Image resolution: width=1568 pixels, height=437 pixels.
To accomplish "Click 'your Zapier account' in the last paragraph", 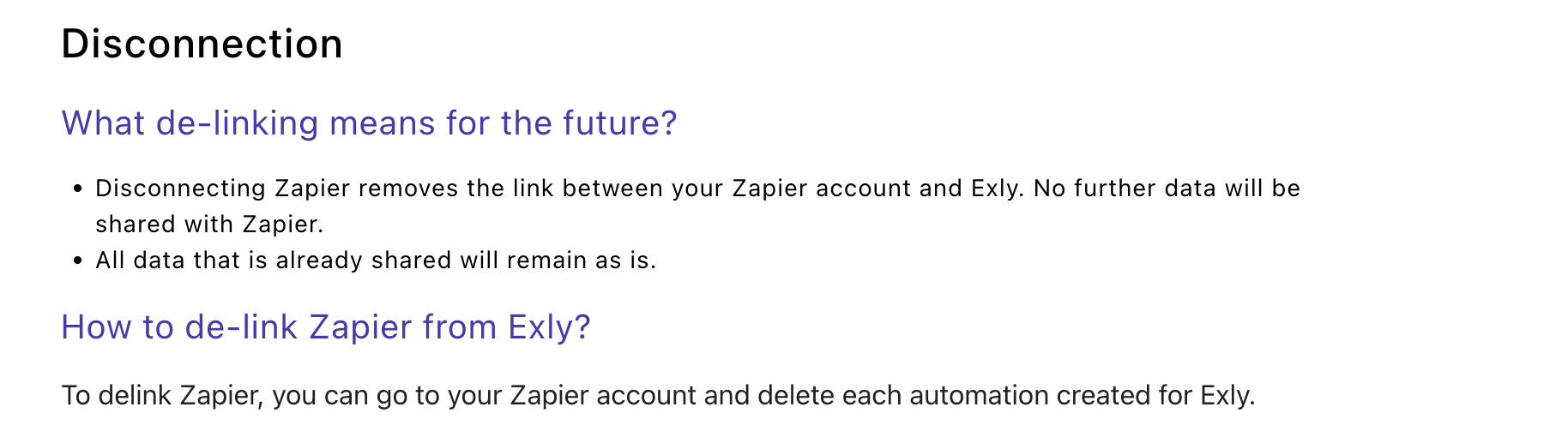I will coord(572,396).
